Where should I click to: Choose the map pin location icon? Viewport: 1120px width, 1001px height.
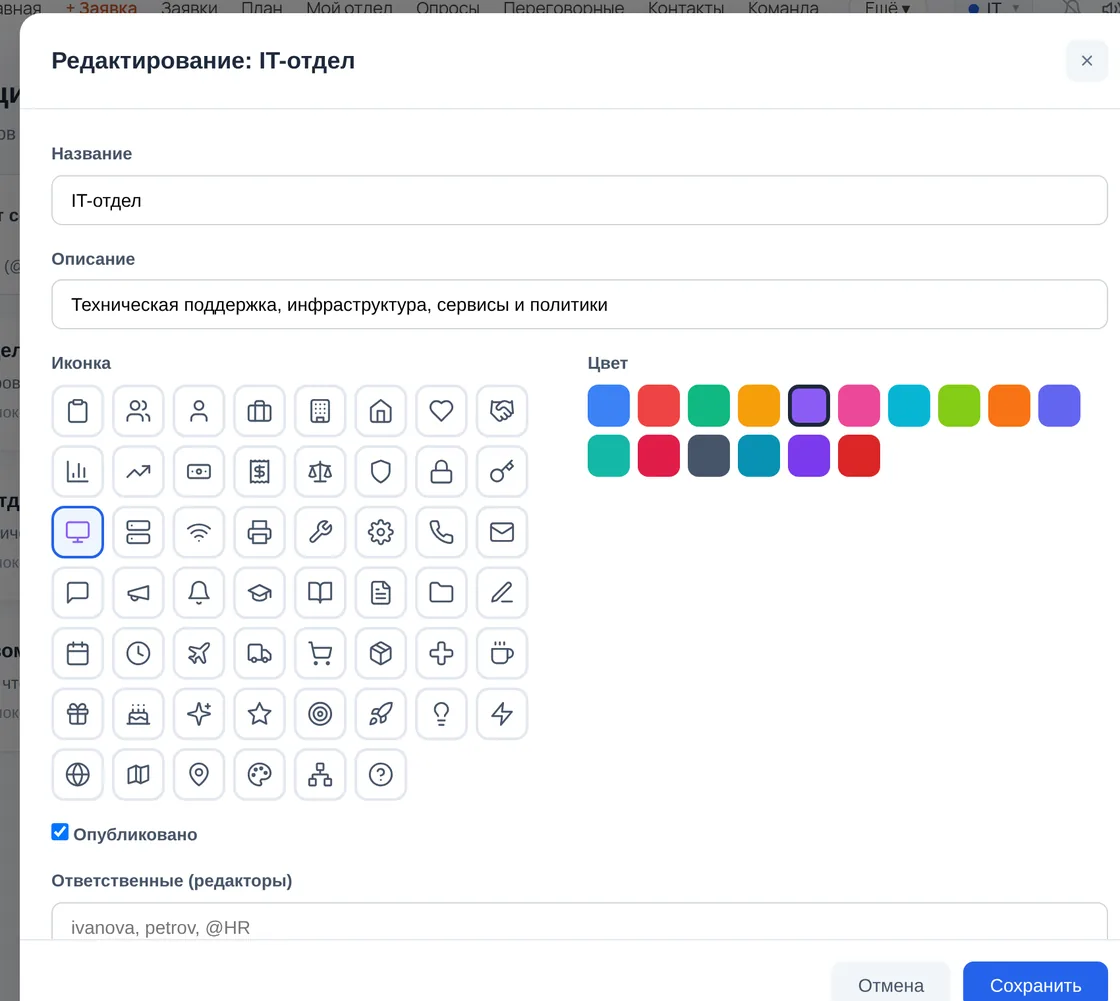(x=199, y=775)
